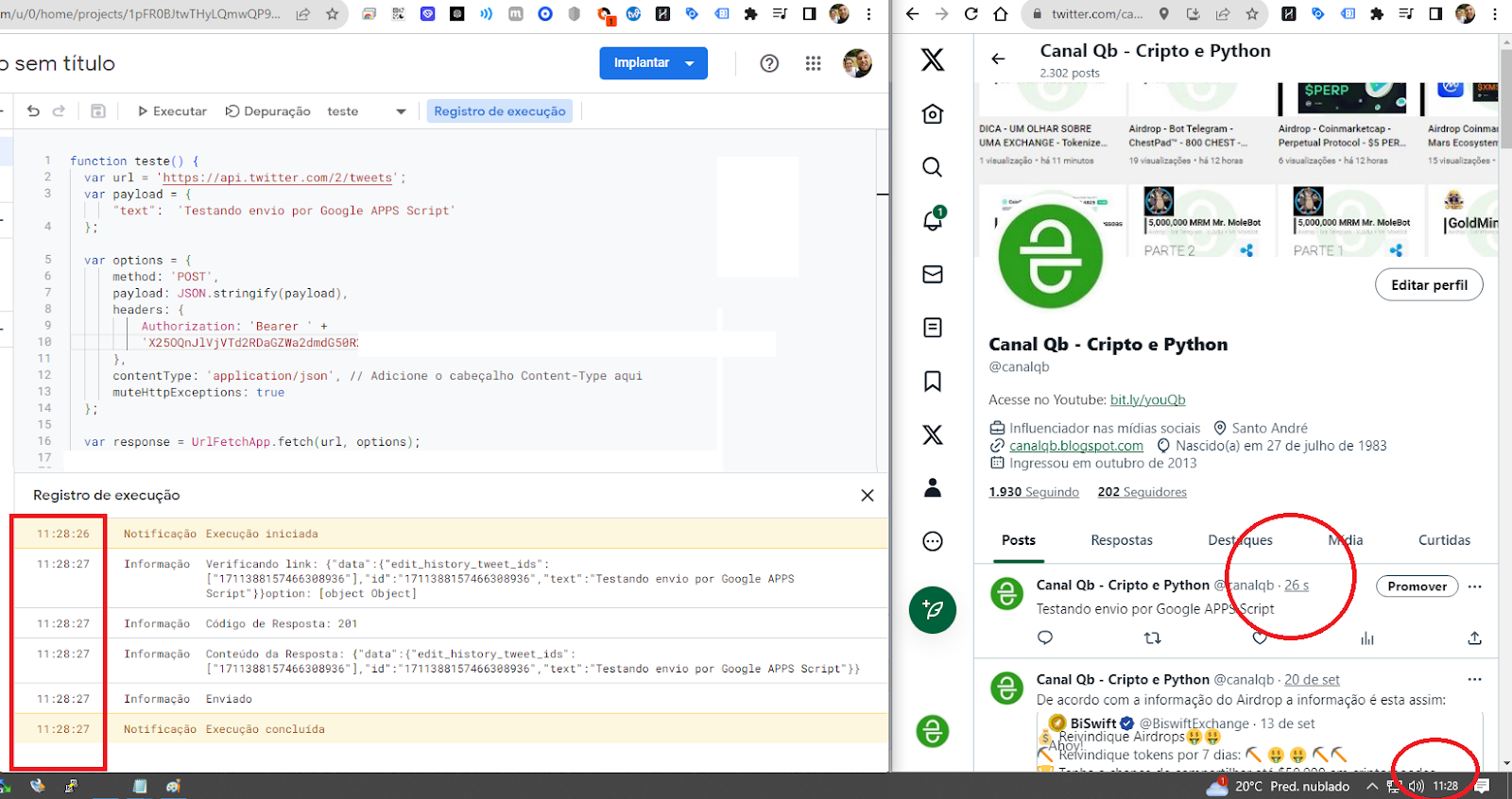Viewport: 1512px width, 799px height.
Task: Open the canalqb.blogspot.com link
Action: (1076, 446)
